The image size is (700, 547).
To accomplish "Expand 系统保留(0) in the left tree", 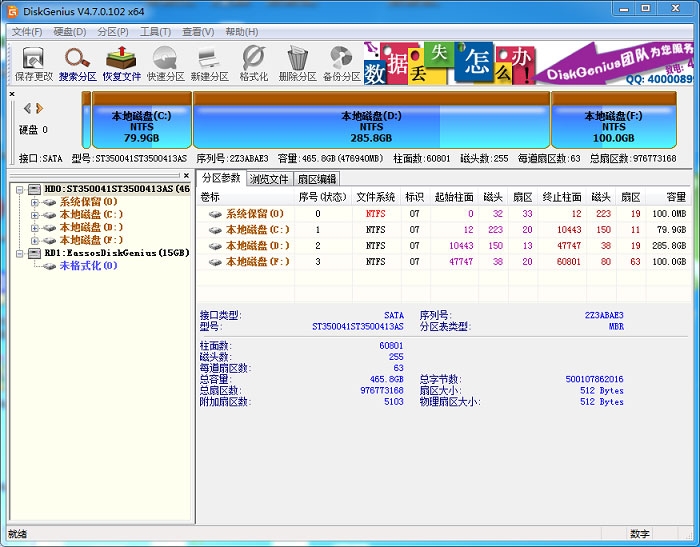I will click(35, 202).
